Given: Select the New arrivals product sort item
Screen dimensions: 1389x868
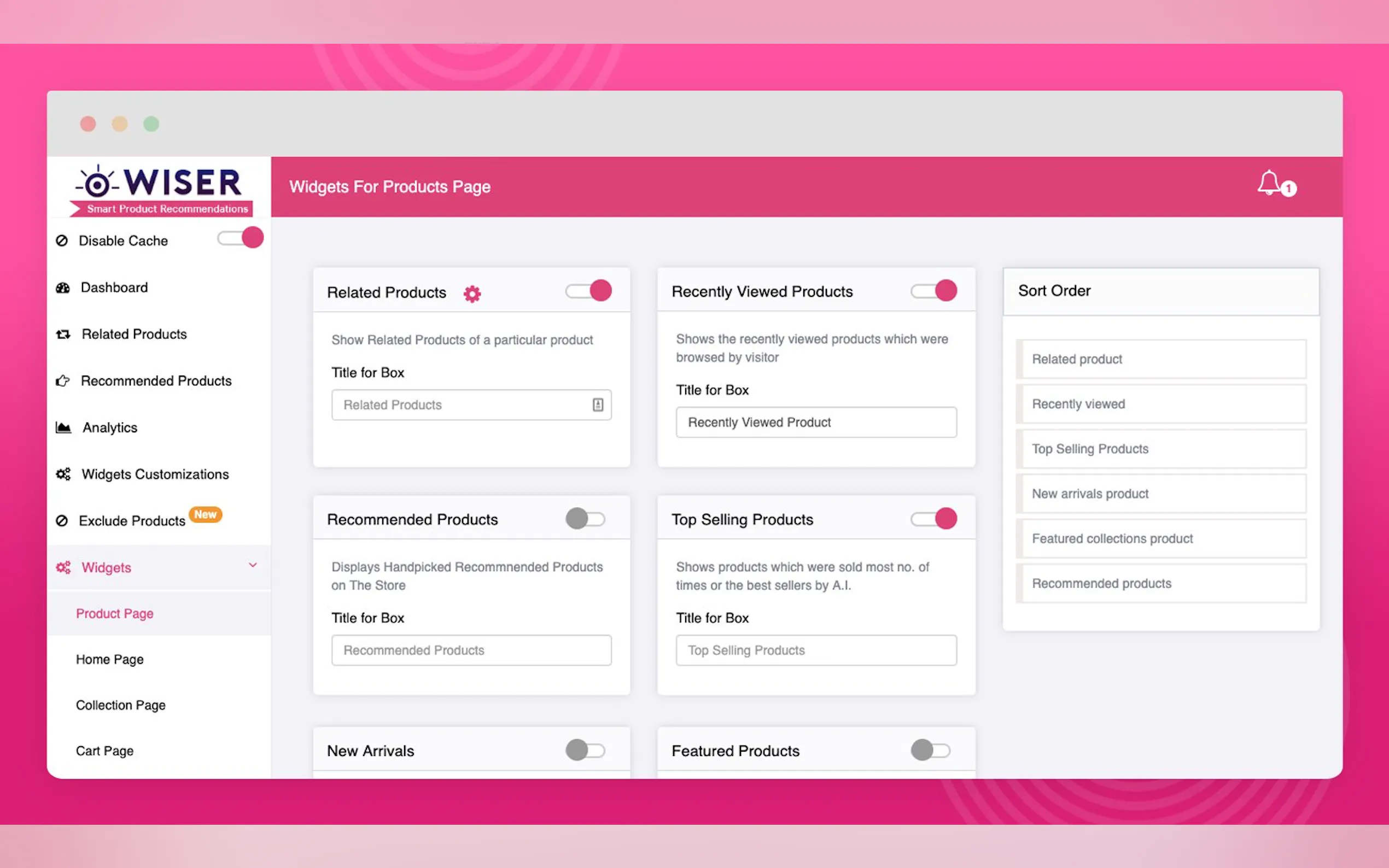Looking at the screenshot, I should click(x=1161, y=494).
